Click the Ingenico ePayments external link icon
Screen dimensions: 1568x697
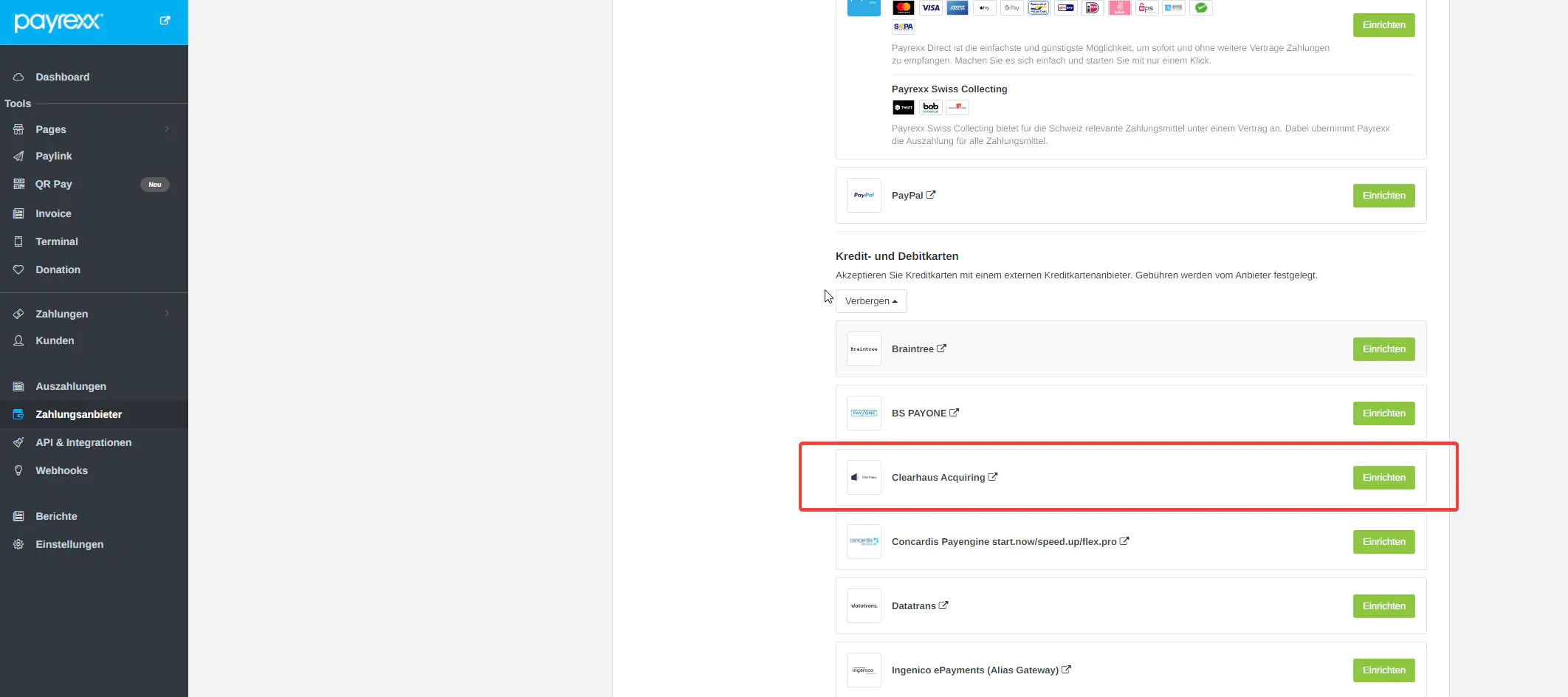click(x=1066, y=670)
